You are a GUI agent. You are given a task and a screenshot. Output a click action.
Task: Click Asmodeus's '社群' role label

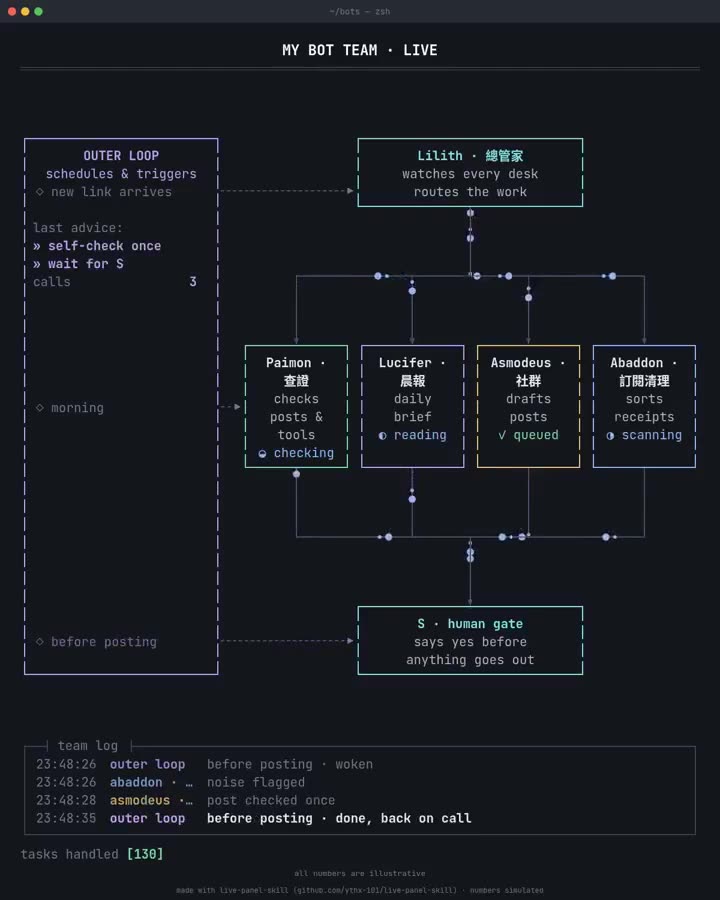click(528, 381)
